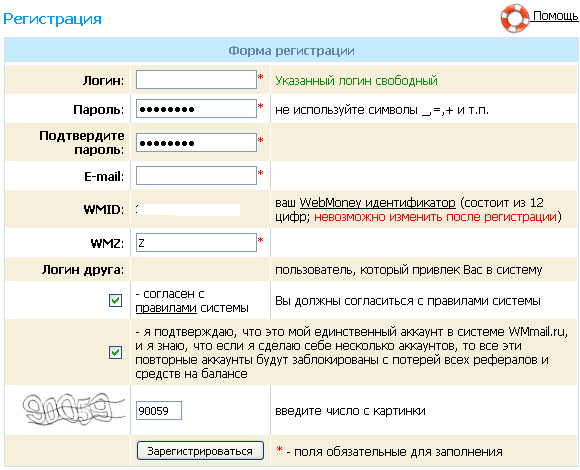This screenshot has height=470, width=580.
Task: Open the правилами system rules link
Action: tap(166, 308)
